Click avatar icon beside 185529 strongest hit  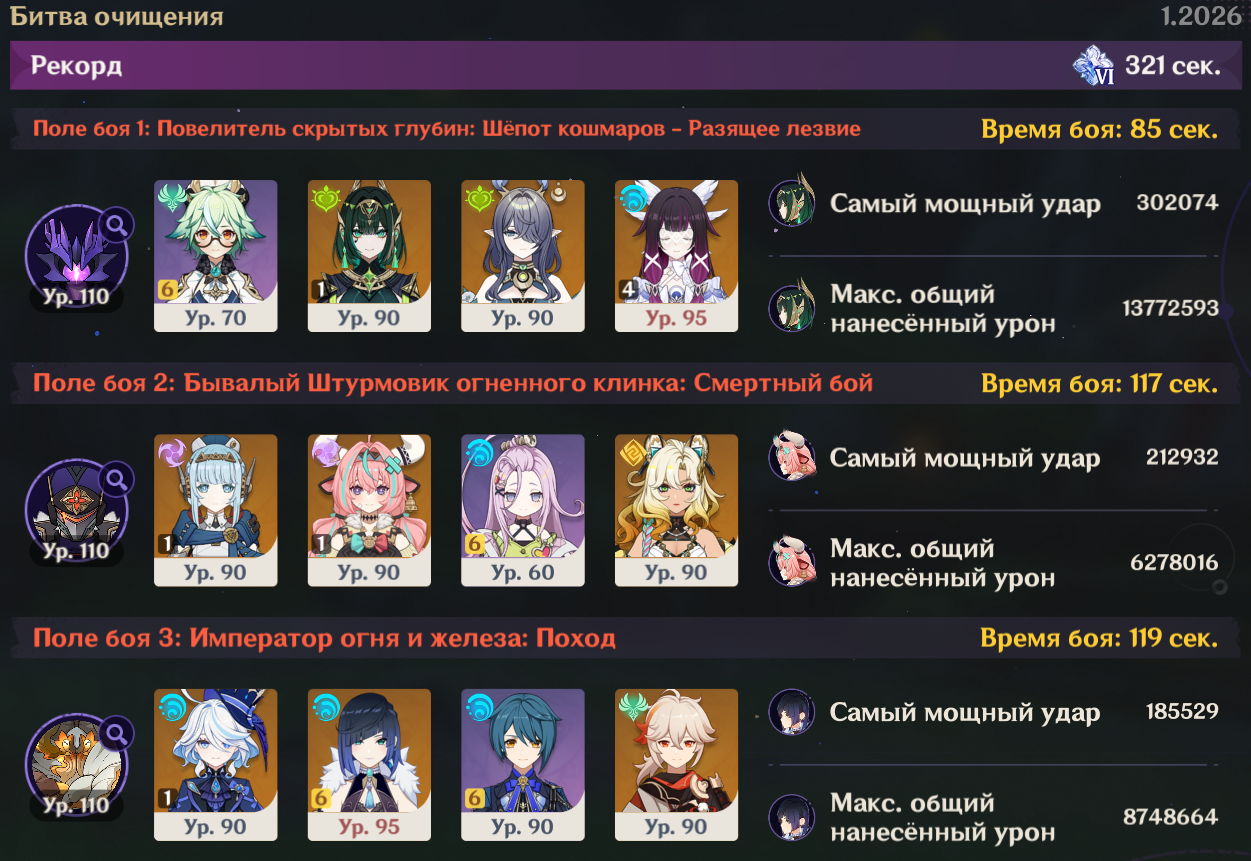pyautogui.click(x=792, y=712)
